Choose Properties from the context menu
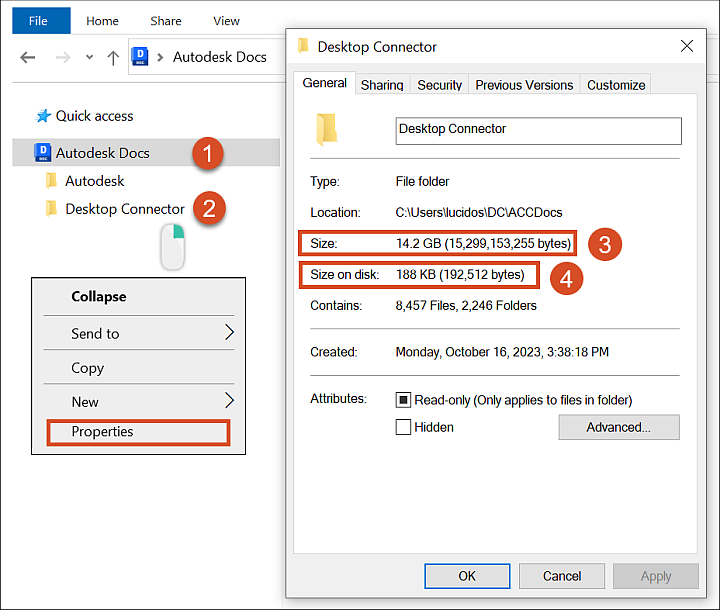 point(138,432)
